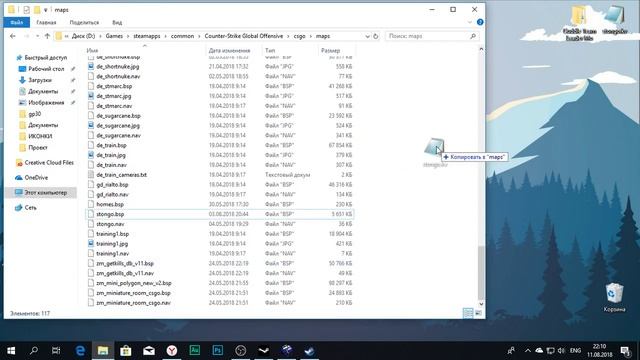Click scrollbar down arrow in file list

tap(481, 304)
